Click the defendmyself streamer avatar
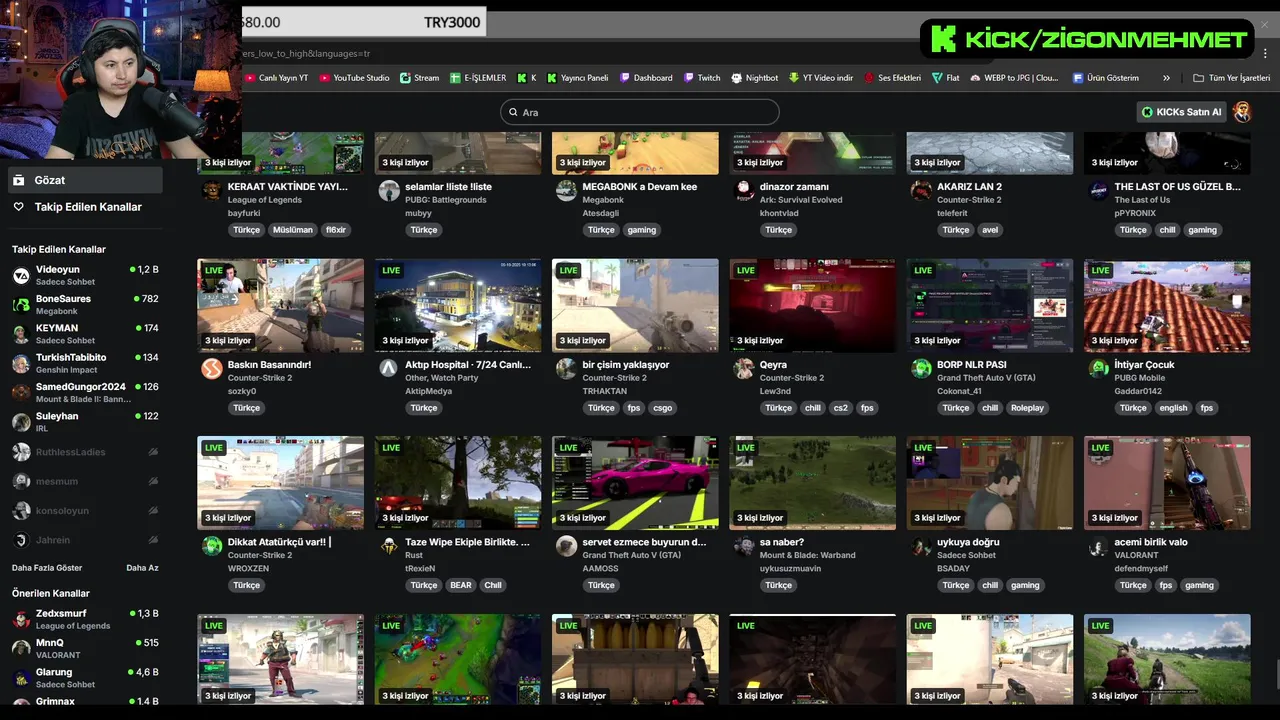 (1098, 546)
